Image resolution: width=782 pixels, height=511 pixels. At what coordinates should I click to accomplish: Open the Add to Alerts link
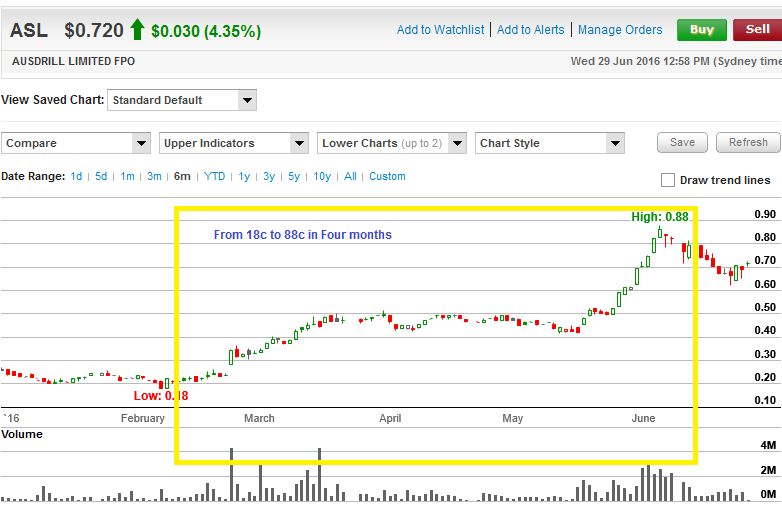[531, 30]
